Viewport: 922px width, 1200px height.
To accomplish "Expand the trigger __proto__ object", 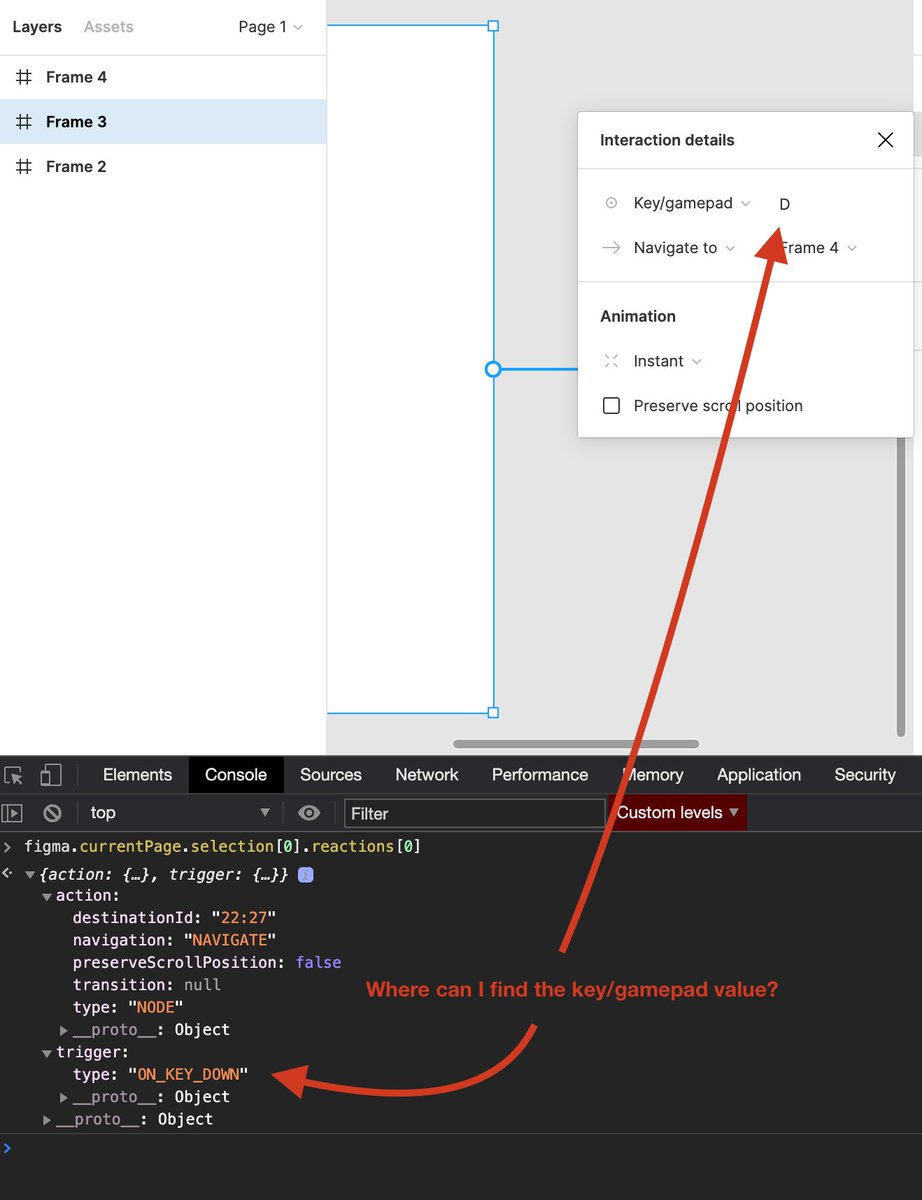I will (x=64, y=1096).
